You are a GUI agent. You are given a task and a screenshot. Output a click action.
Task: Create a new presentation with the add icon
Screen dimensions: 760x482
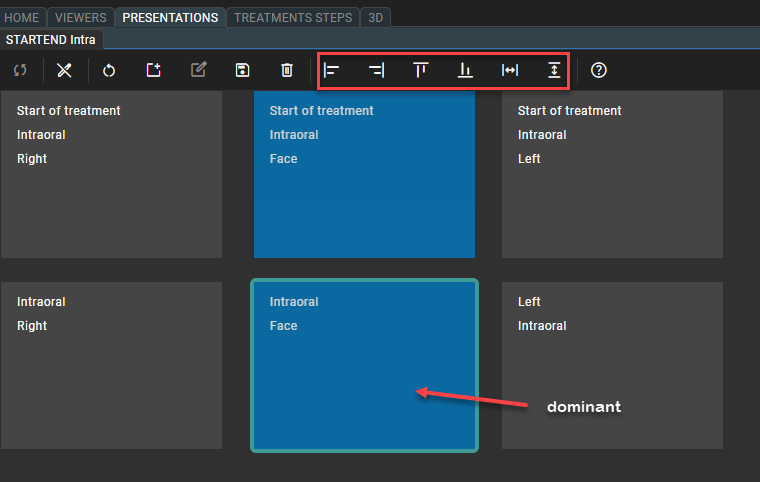coord(153,70)
